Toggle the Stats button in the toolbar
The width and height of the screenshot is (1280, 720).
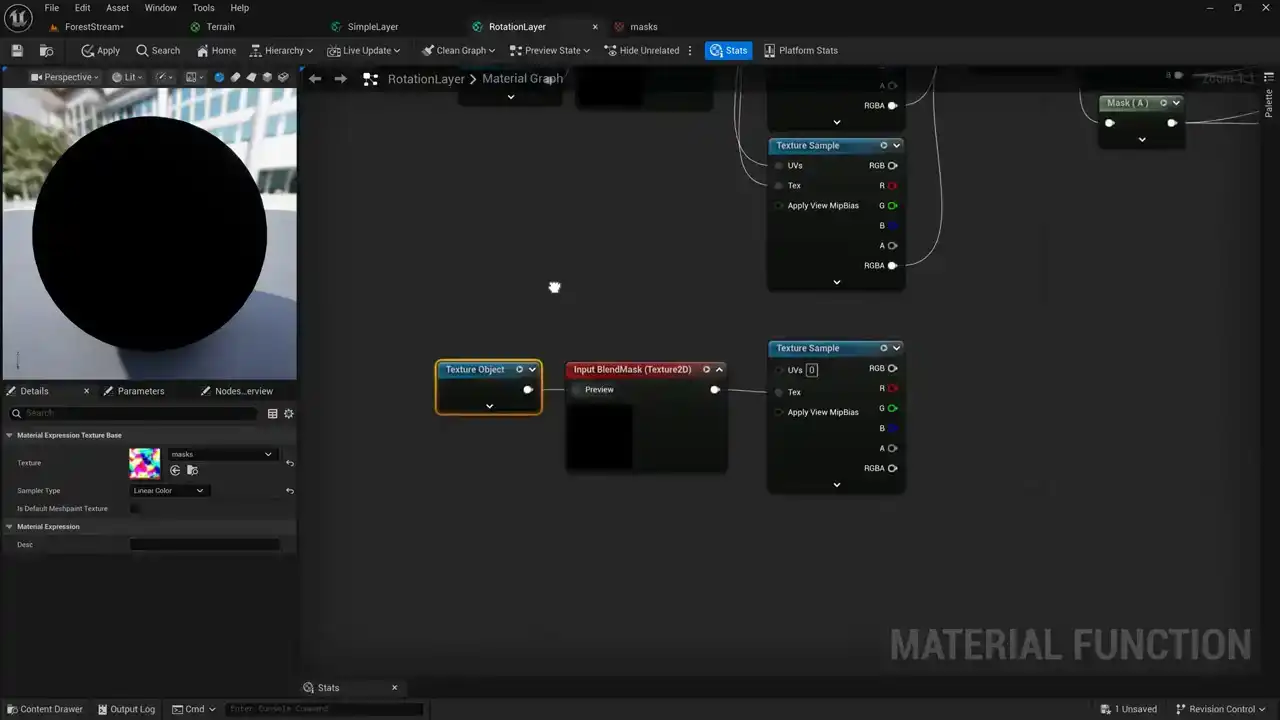tap(728, 50)
